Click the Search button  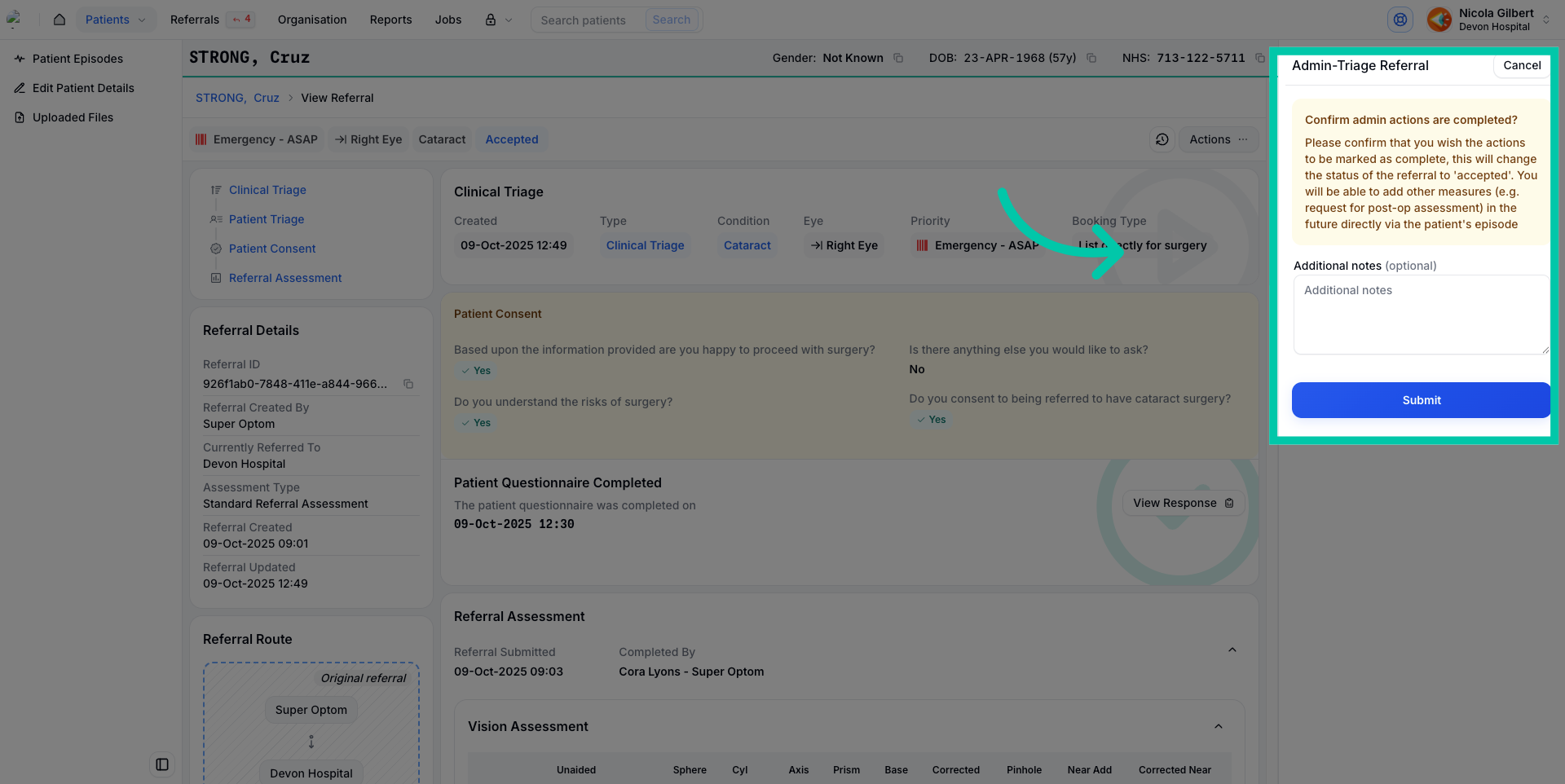[x=672, y=20]
